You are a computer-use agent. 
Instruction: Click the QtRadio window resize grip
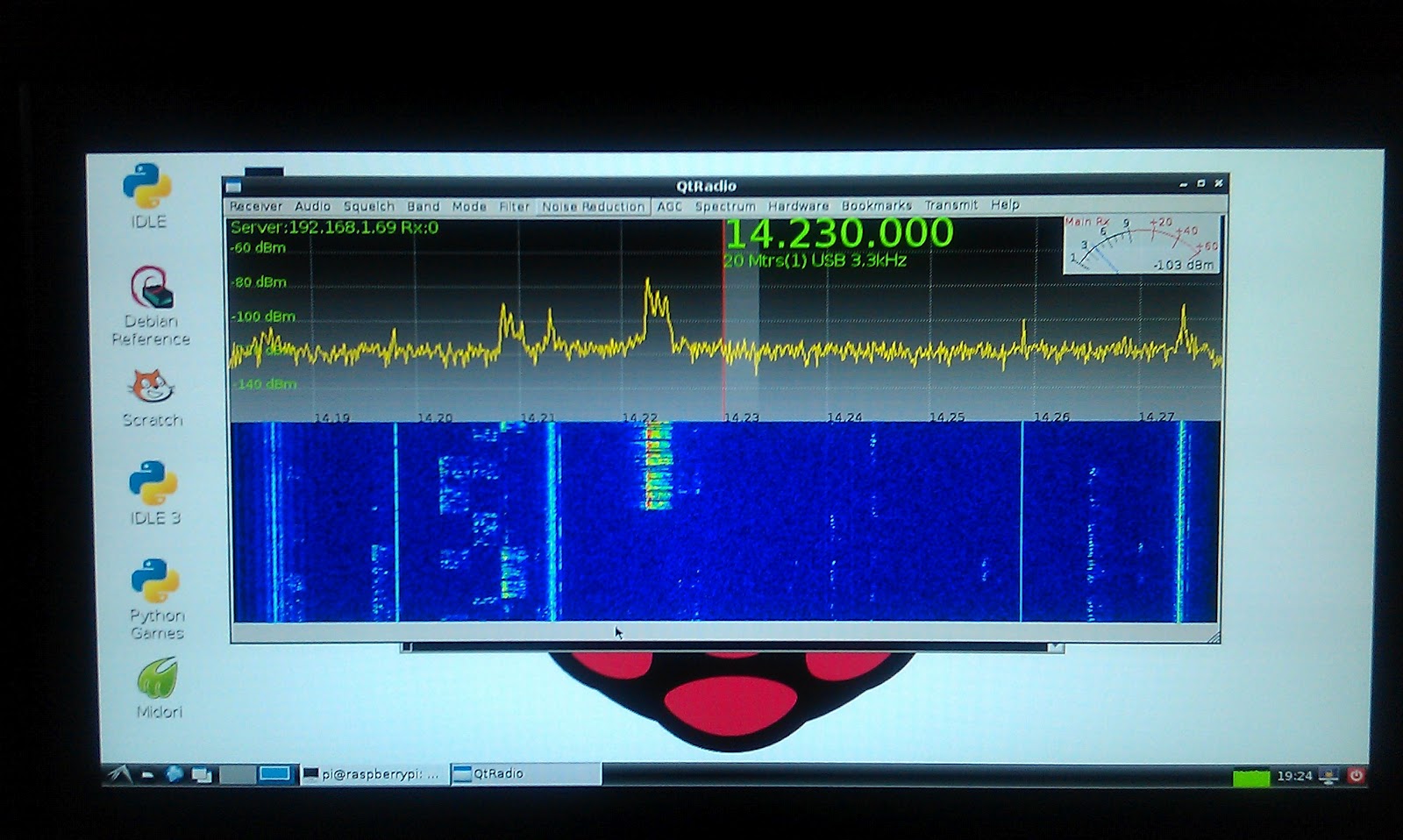[1214, 637]
